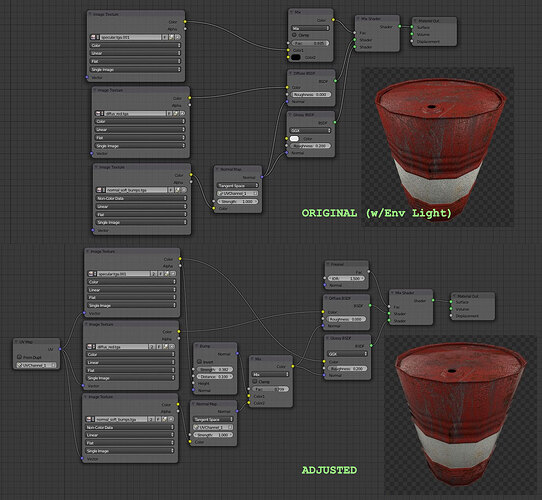Unlink image X in original specular.tga.001 node
The height and width of the screenshot is (500, 542).
click(178, 37)
